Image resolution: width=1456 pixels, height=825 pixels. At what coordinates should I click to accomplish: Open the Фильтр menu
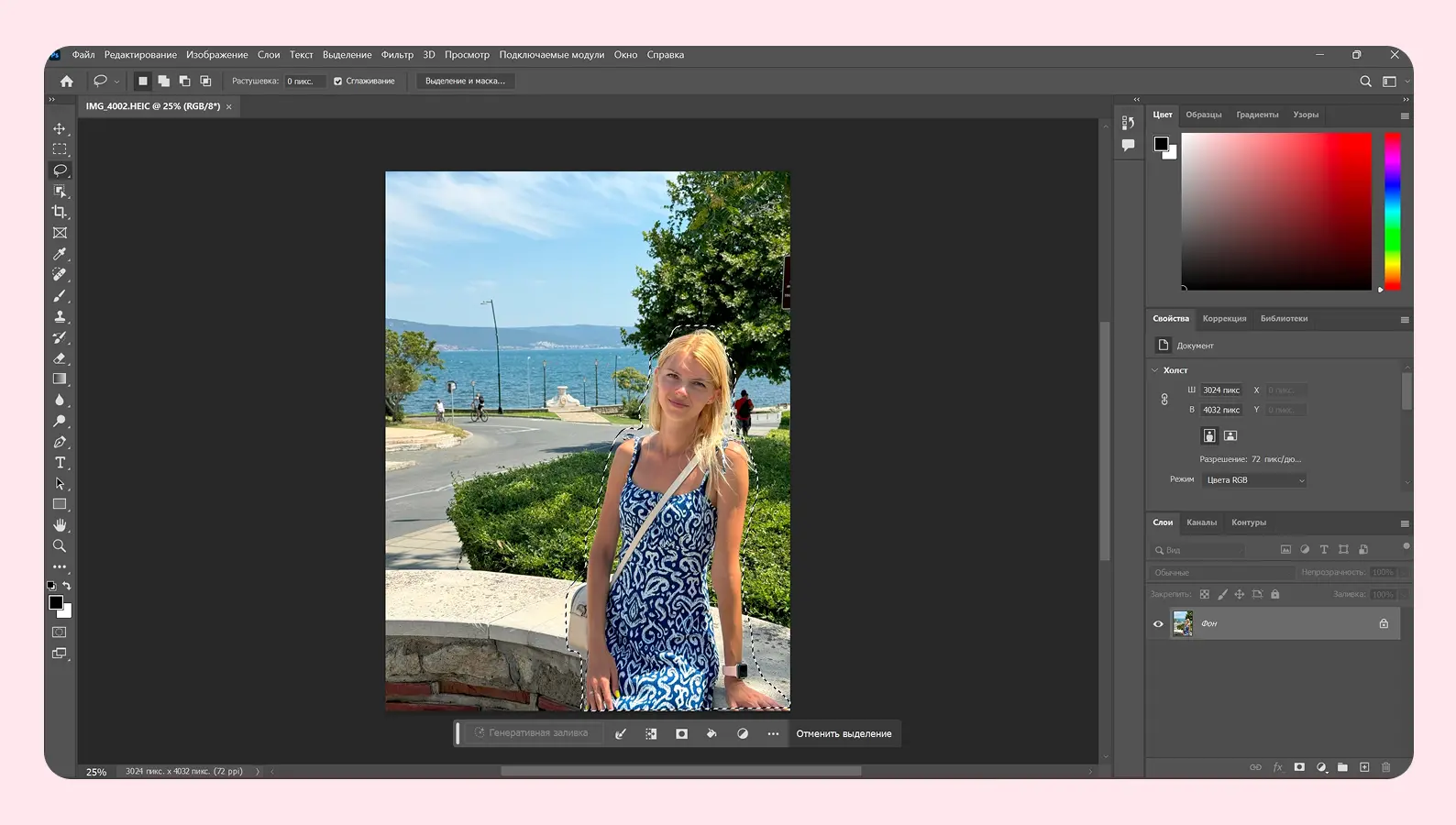click(397, 55)
